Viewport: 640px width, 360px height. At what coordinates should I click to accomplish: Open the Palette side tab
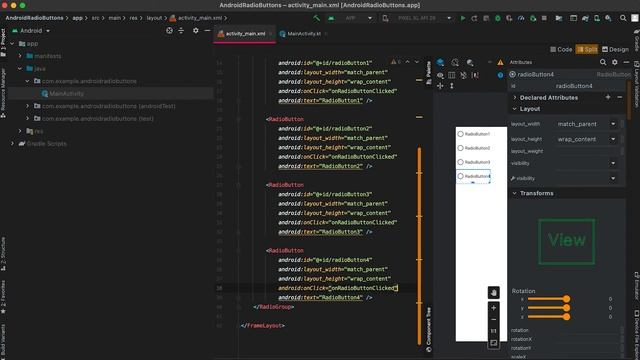pos(428,73)
